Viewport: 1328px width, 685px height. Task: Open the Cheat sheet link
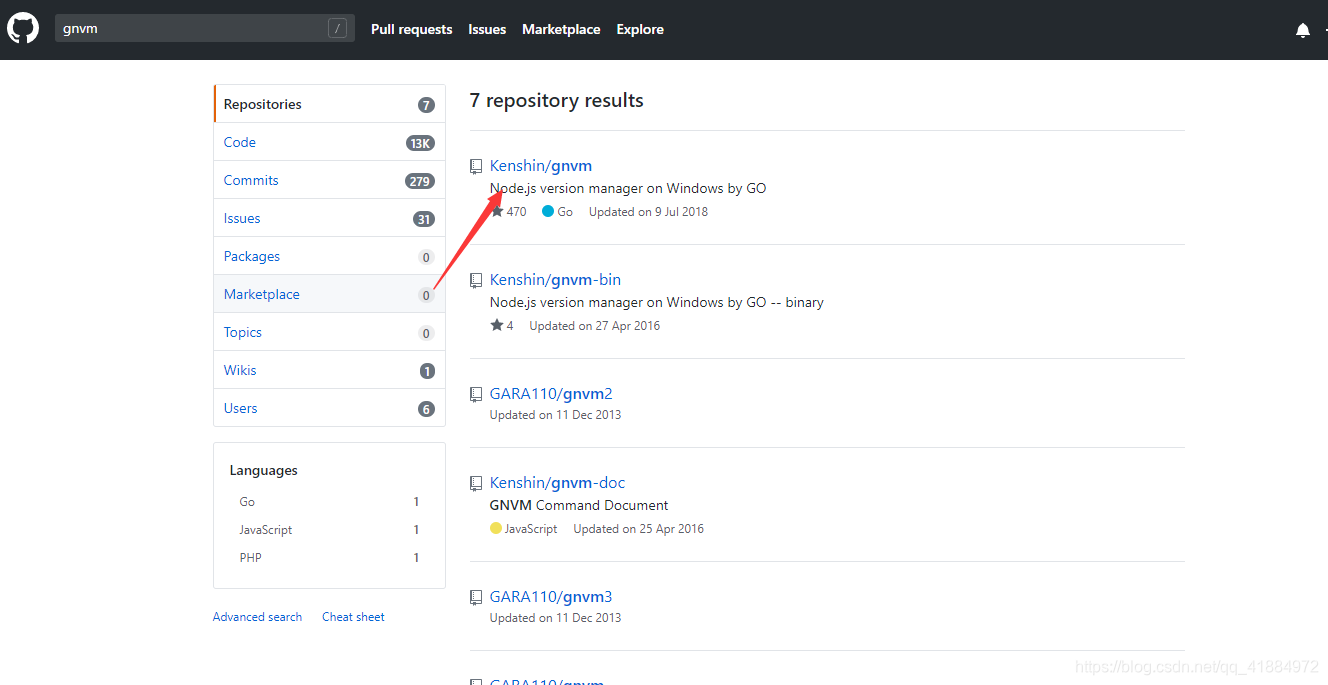(353, 617)
